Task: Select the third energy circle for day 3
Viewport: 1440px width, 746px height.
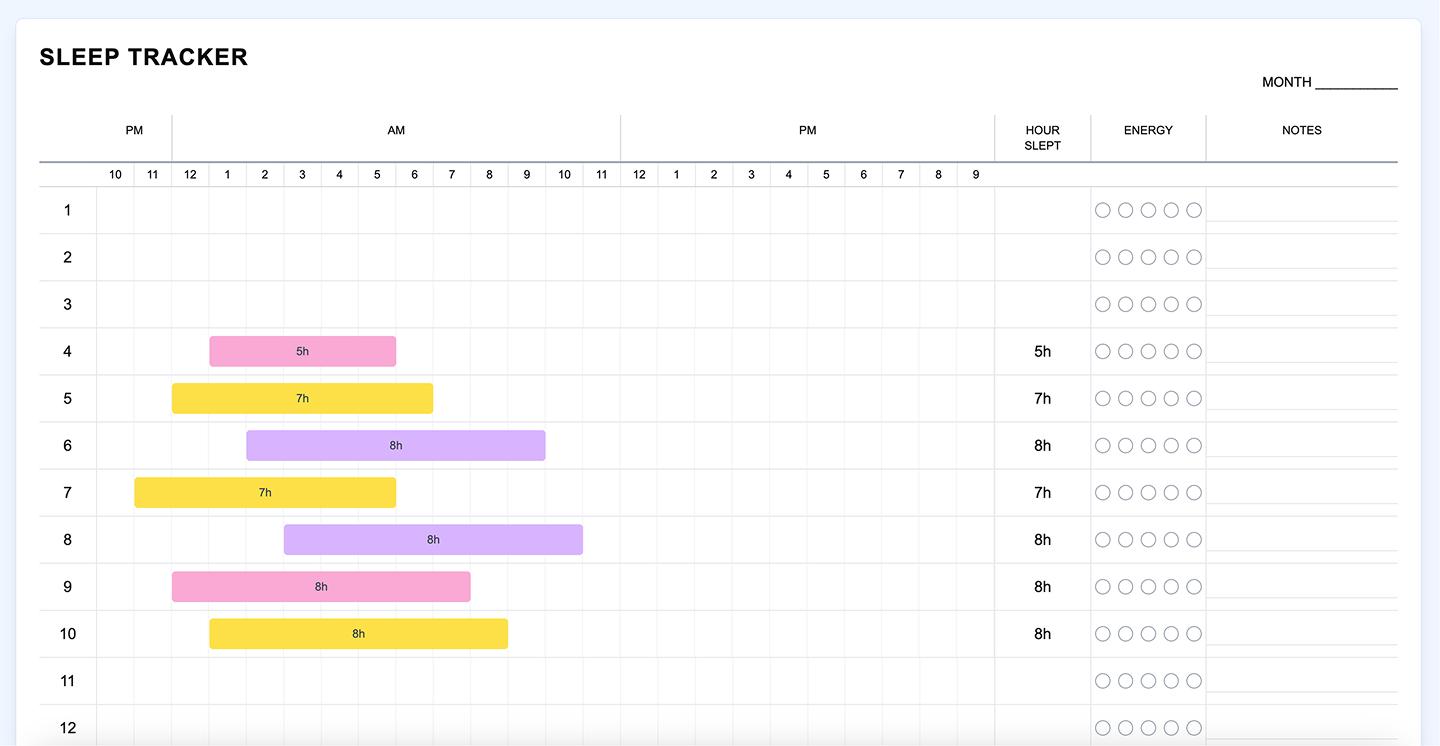Action: [1148, 304]
